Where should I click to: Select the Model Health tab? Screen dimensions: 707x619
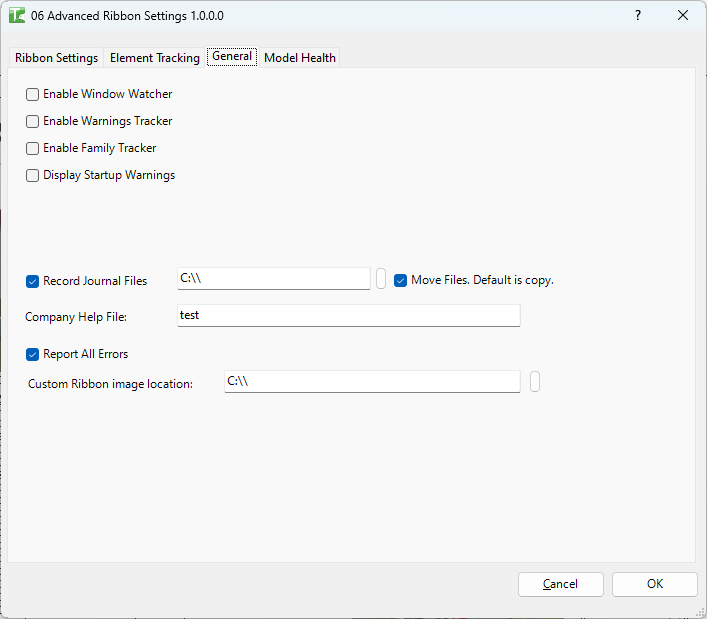pyautogui.click(x=299, y=58)
